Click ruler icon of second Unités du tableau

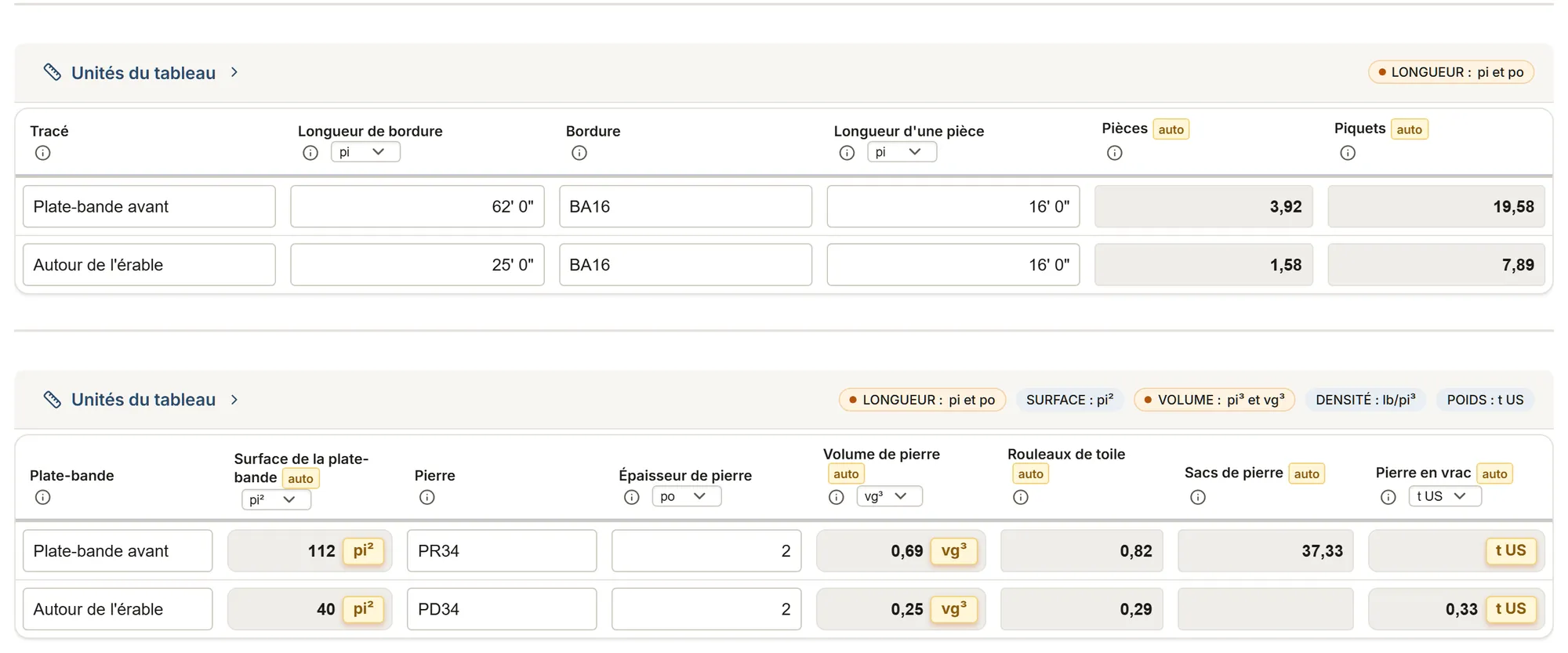(53, 400)
